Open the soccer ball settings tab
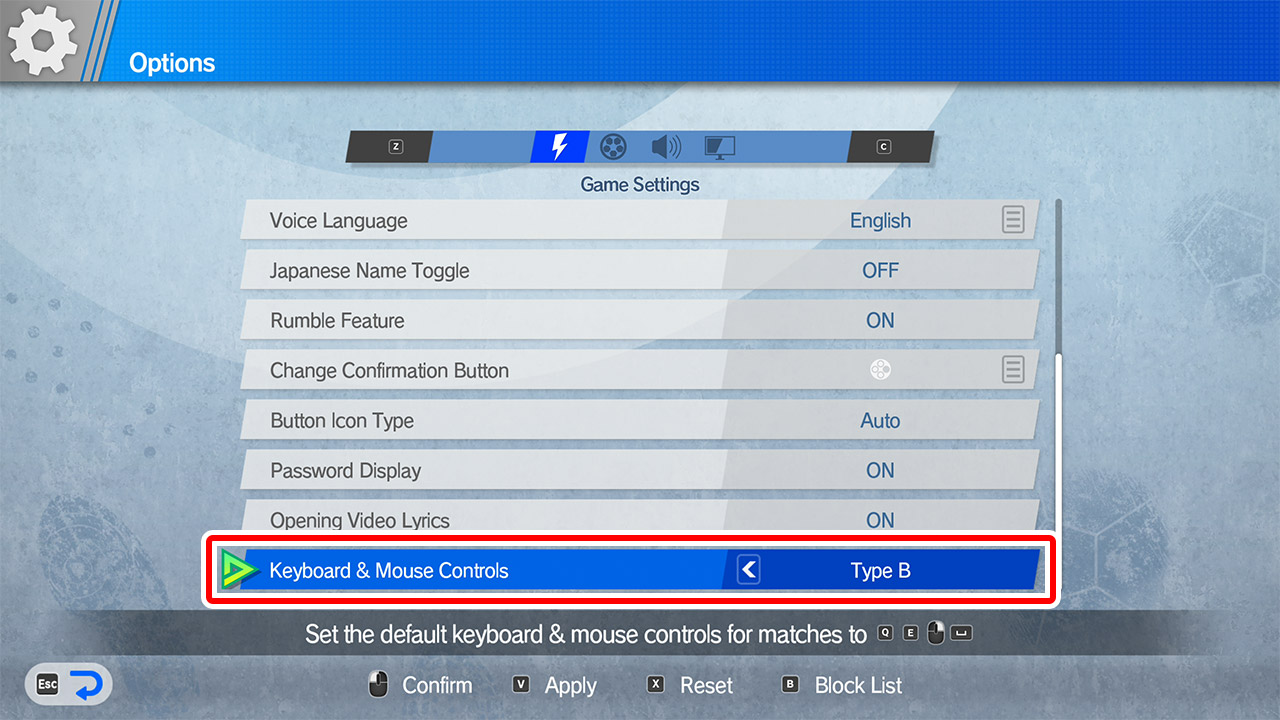 (613, 147)
